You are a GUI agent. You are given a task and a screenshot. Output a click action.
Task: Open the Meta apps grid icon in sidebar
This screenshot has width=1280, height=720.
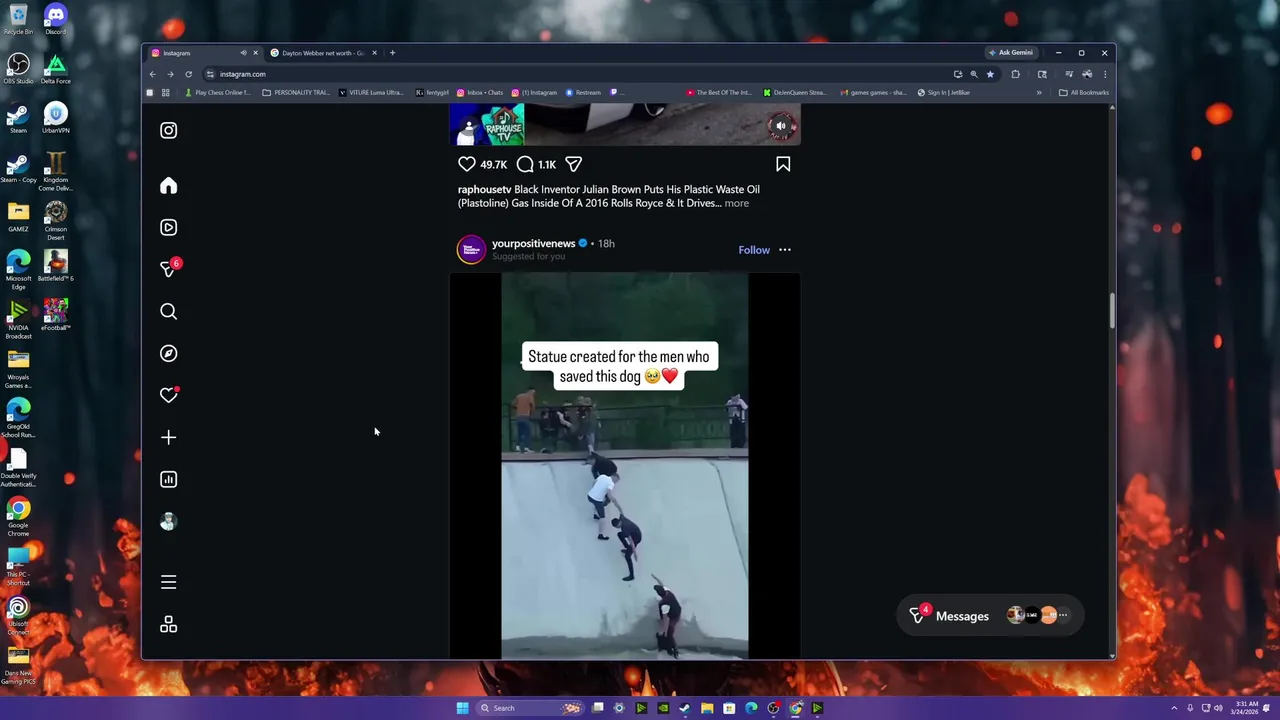pyautogui.click(x=168, y=624)
